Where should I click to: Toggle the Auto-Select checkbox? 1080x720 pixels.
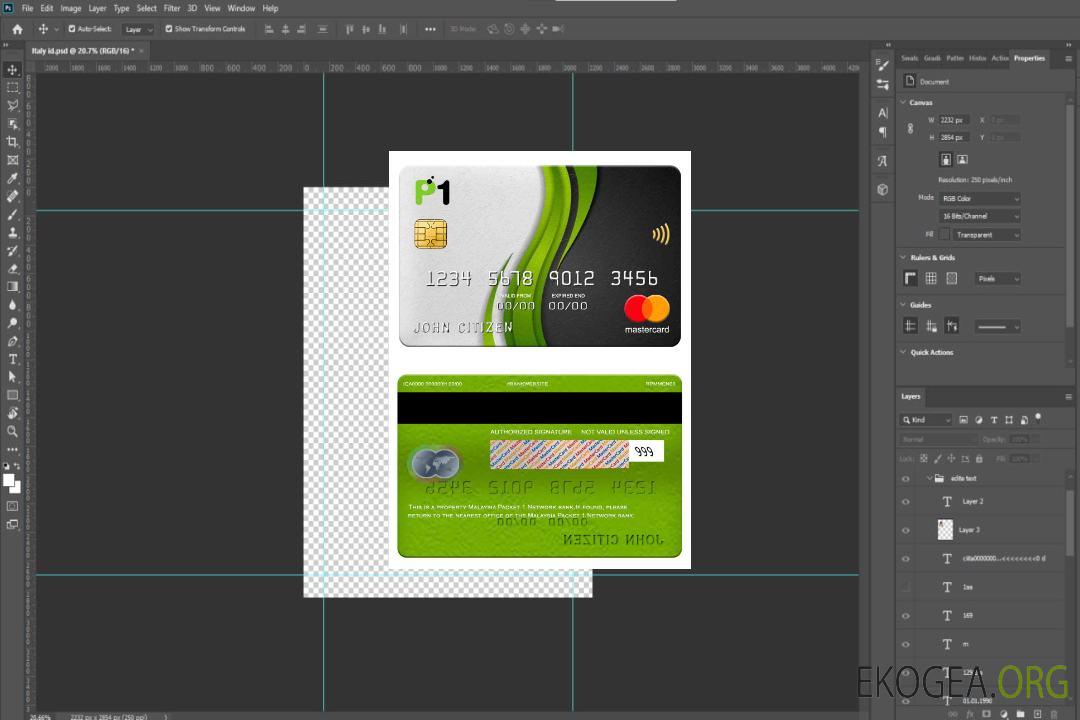72,29
